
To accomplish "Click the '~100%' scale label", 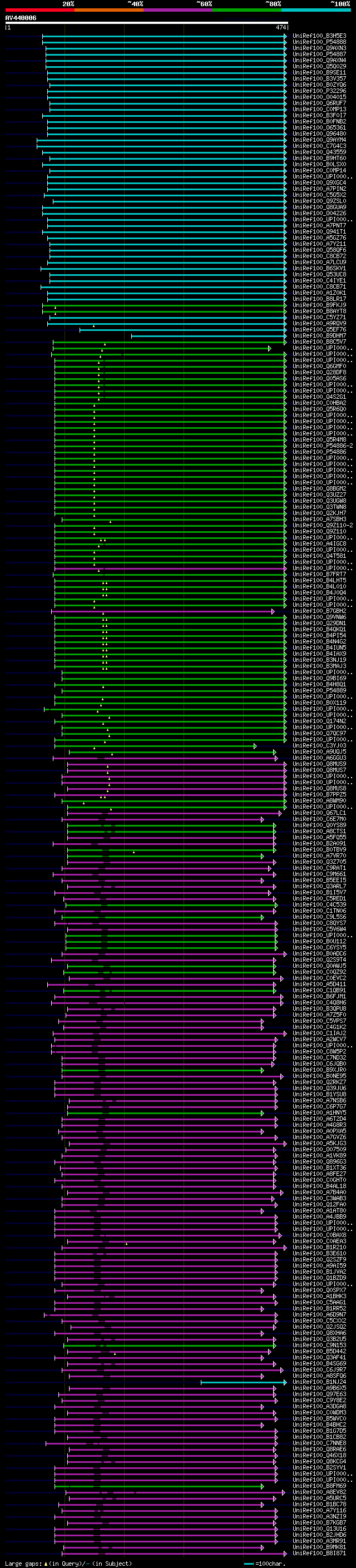I will 340,4.
